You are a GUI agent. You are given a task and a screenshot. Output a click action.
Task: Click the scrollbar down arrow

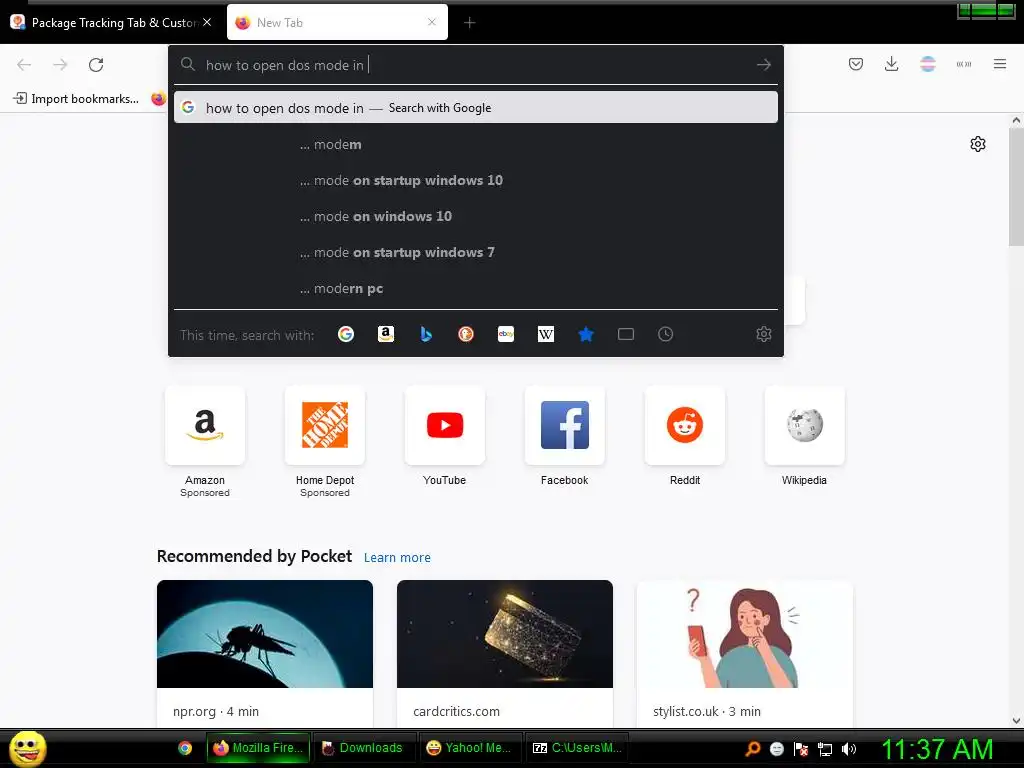(x=1016, y=720)
